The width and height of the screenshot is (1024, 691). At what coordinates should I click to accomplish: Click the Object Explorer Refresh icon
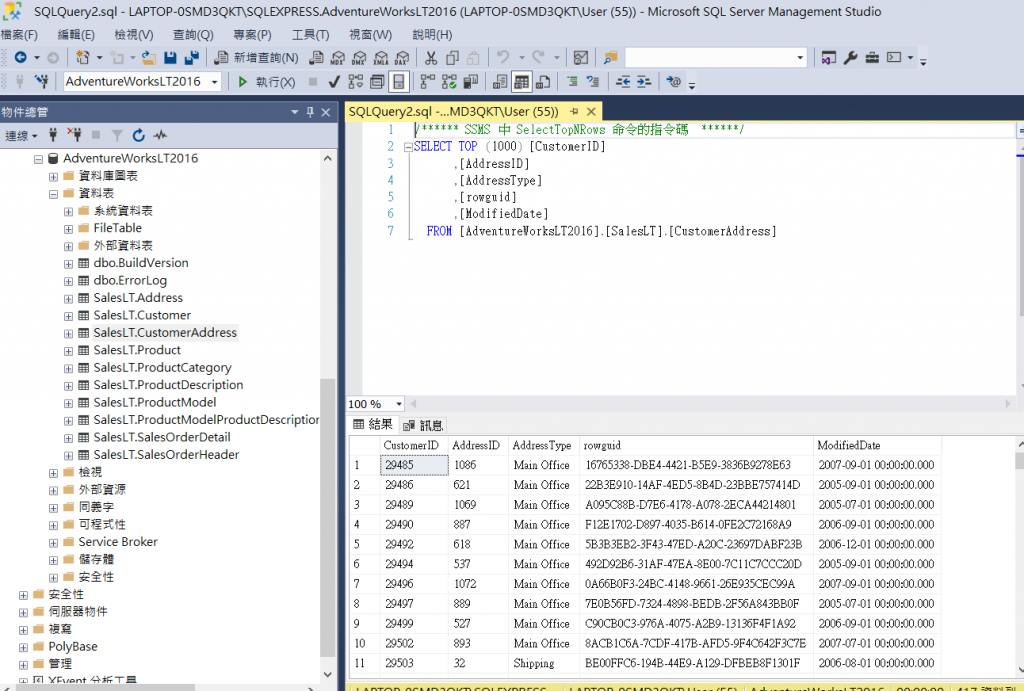(138, 136)
